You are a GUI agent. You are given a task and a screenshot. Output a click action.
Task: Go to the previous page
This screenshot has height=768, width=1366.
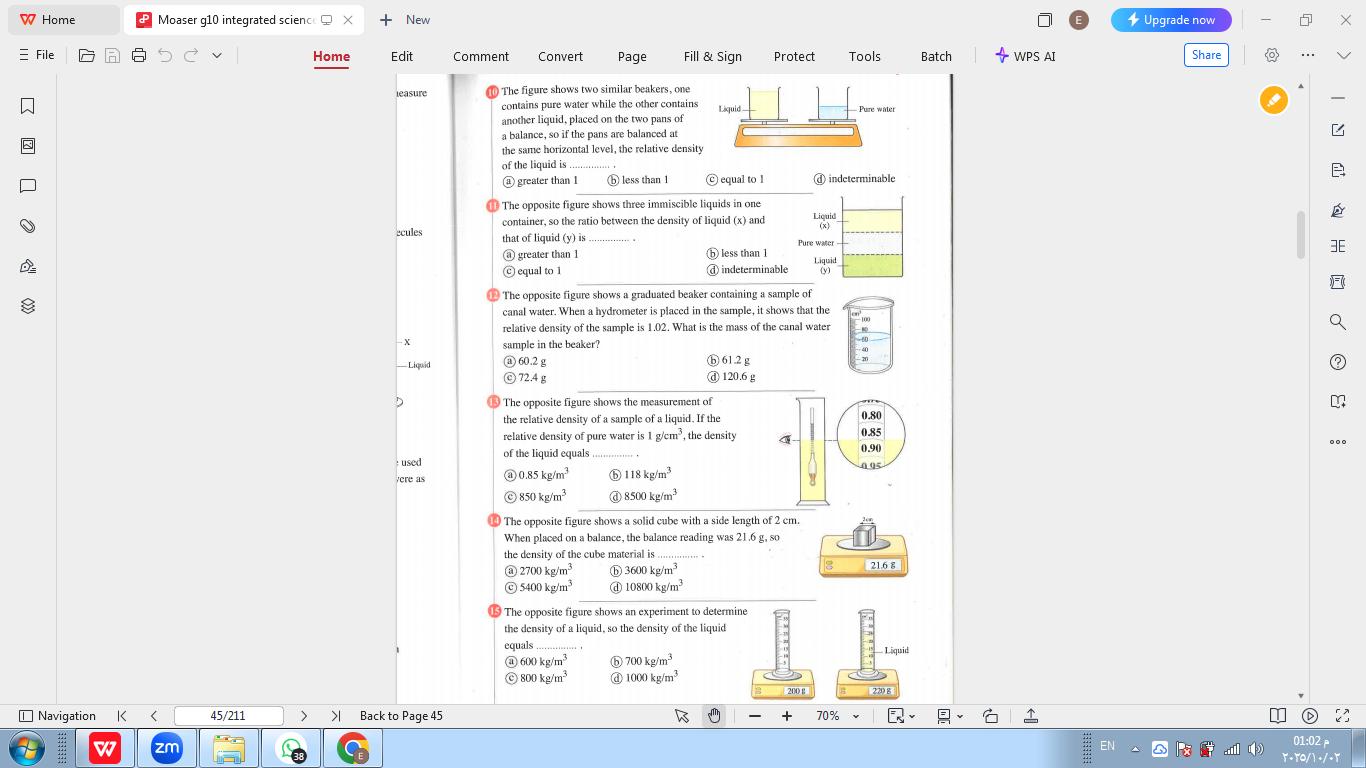pos(154,716)
